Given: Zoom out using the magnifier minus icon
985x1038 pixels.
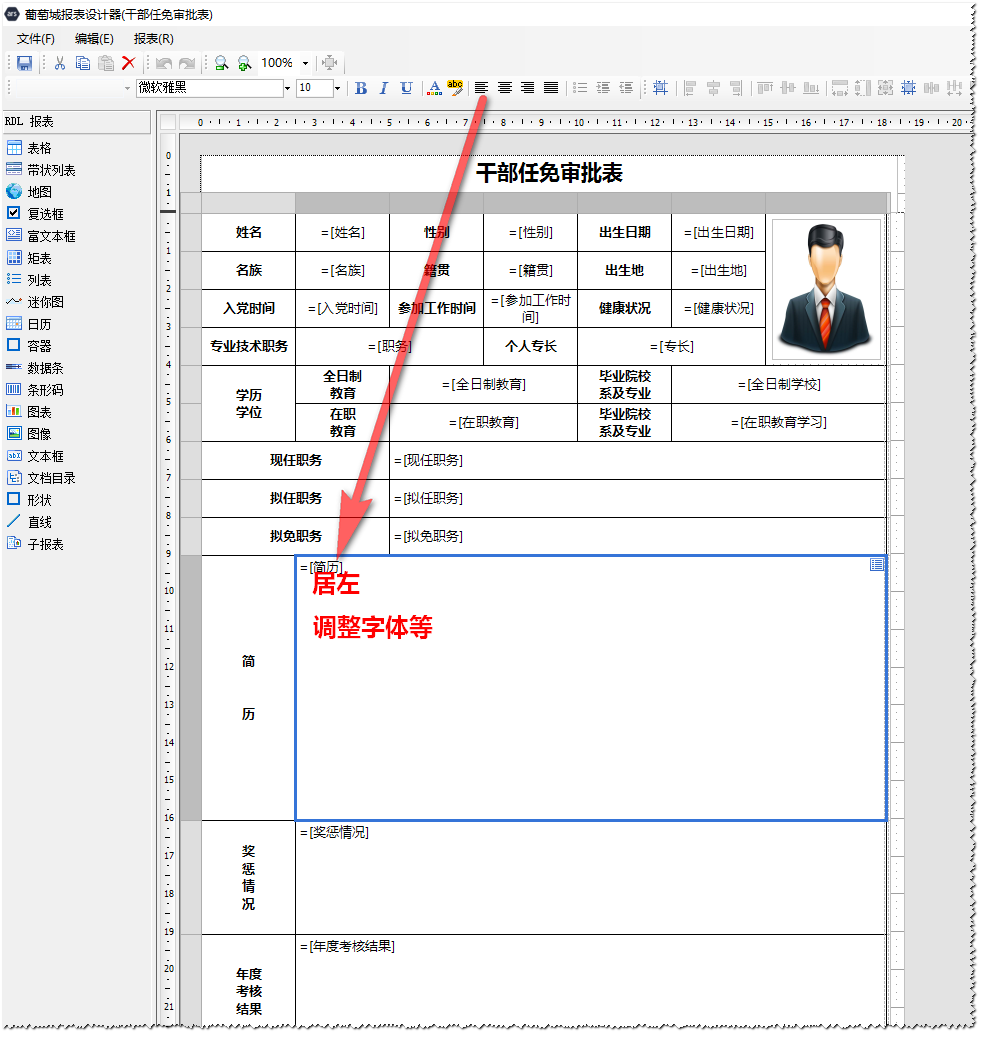Looking at the screenshot, I should pyautogui.click(x=222, y=64).
